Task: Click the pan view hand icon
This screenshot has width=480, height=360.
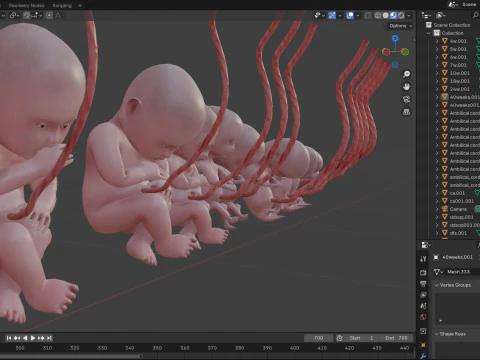Action: coord(406,87)
